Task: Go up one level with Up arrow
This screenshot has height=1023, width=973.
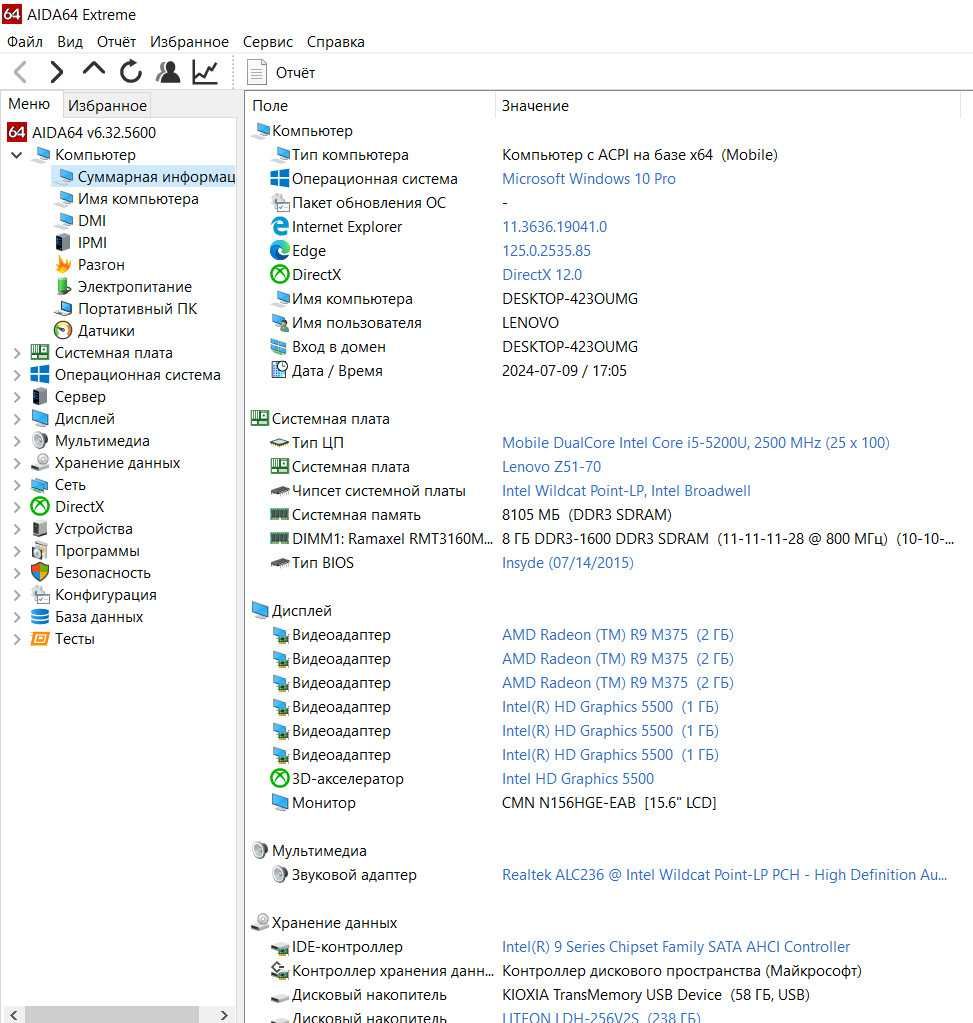Action: [x=94, y=69]
